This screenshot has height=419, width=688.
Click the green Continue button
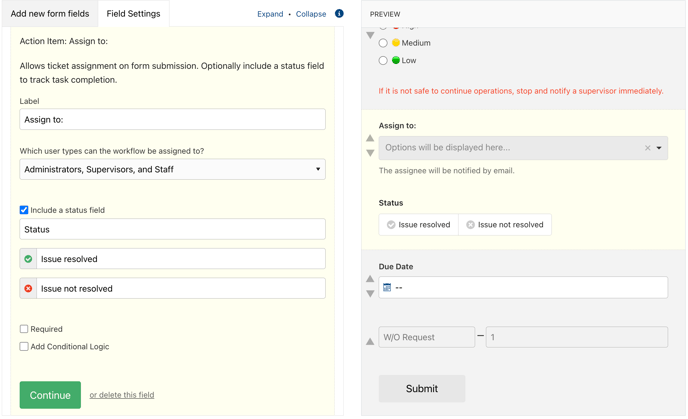[50, 395]
